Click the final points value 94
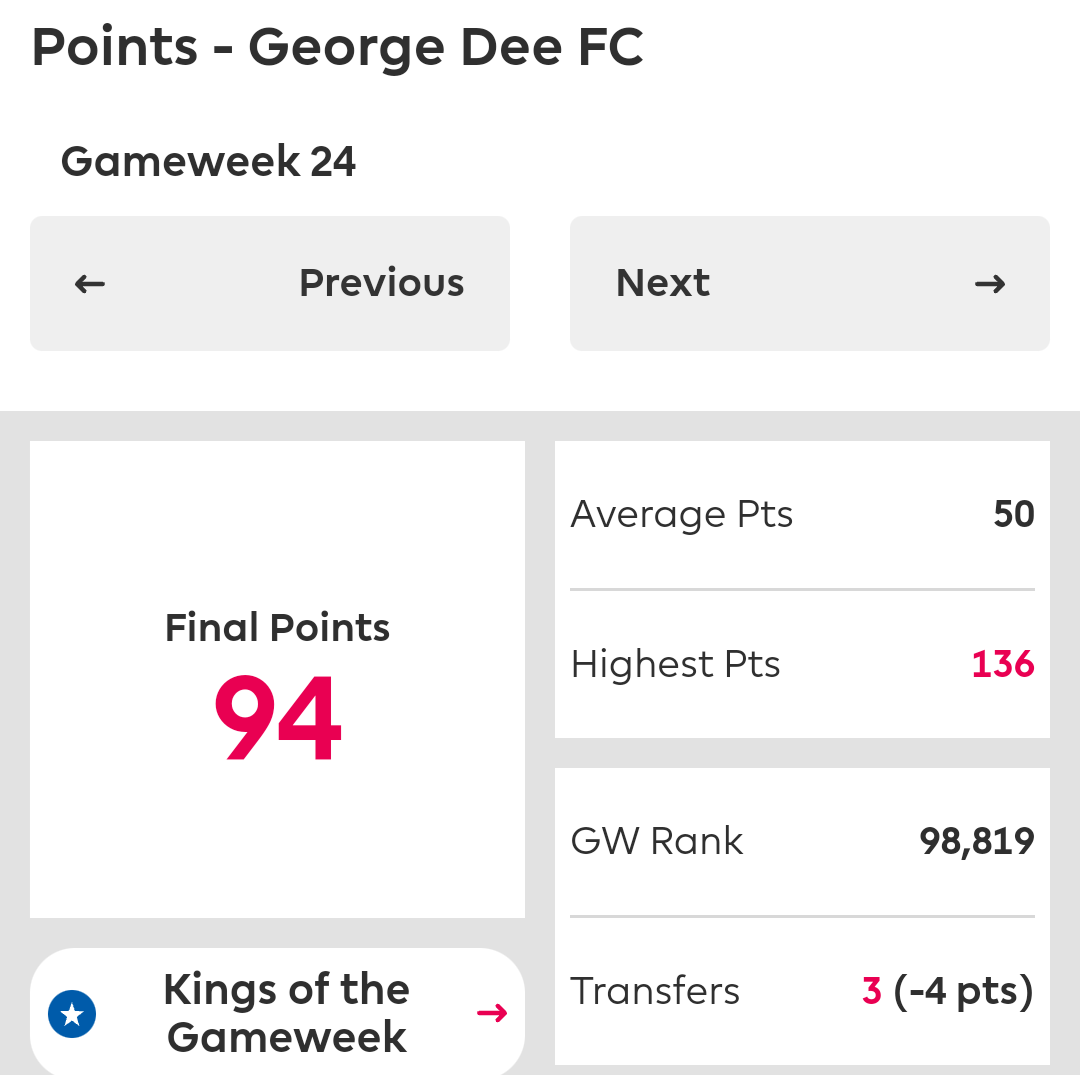The image size is (1080, 1075). (278, 718)
